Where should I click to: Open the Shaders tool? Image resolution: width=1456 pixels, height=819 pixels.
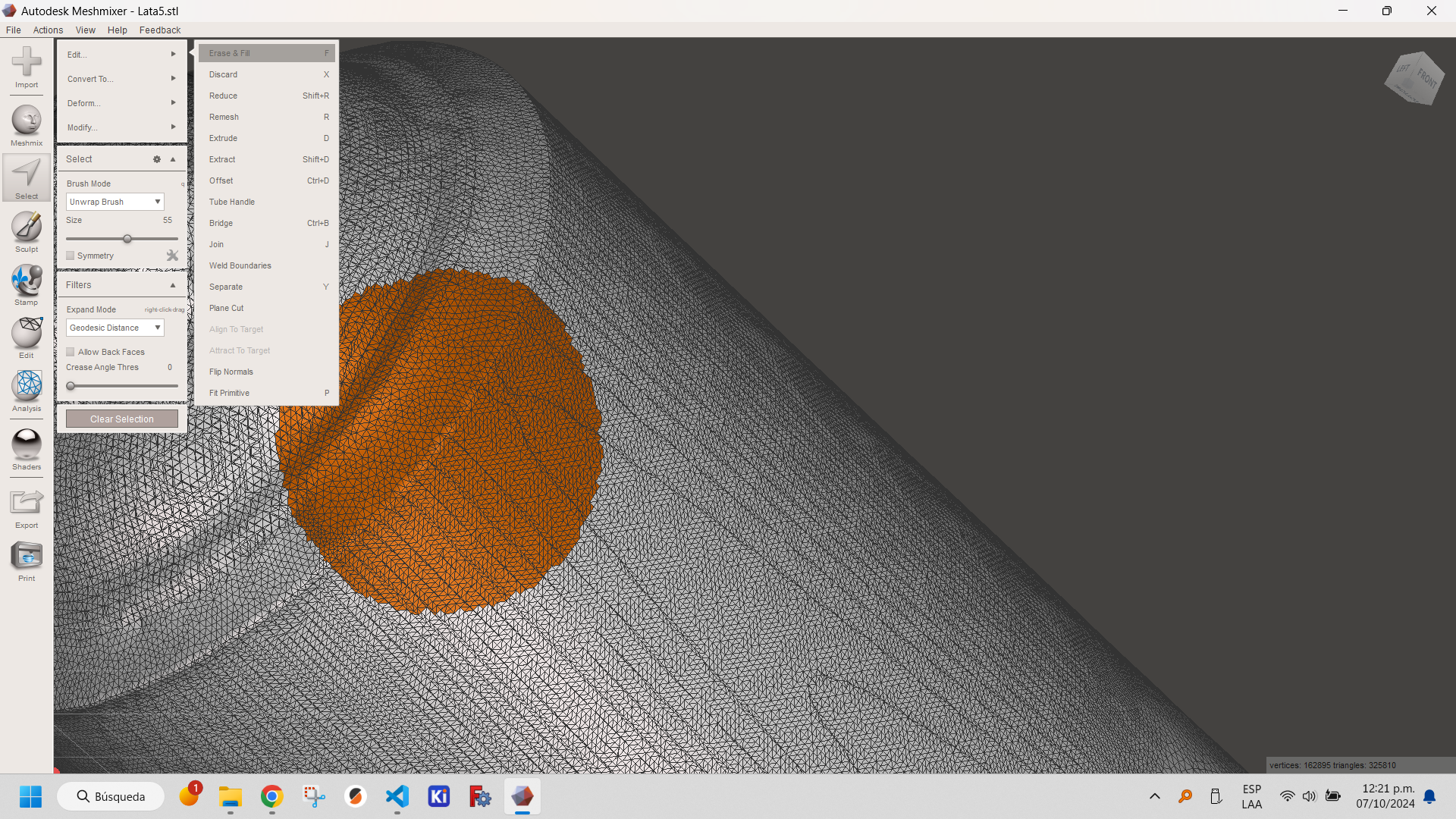(27, 450)
